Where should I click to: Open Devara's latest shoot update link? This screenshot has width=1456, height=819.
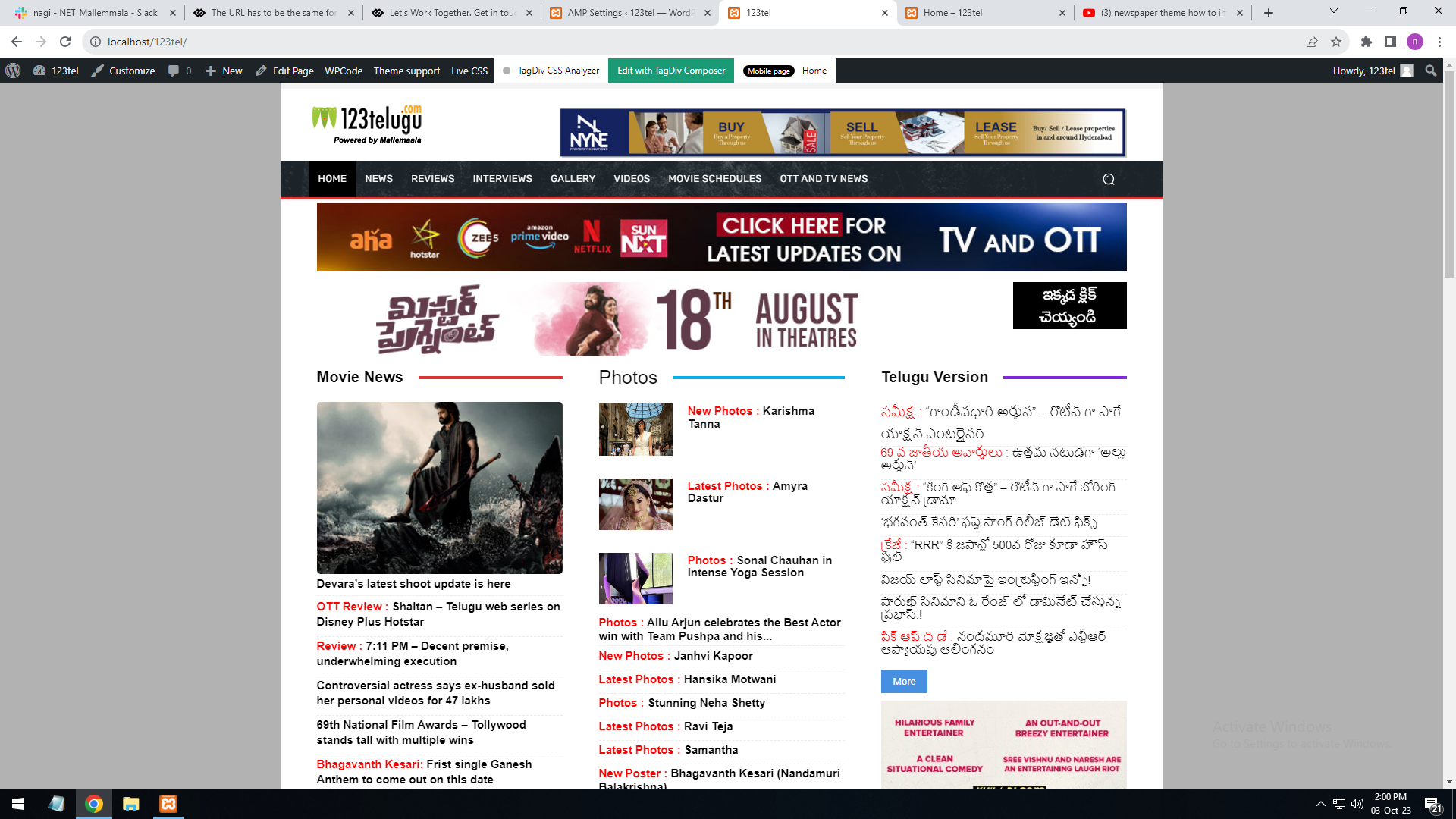413,584
